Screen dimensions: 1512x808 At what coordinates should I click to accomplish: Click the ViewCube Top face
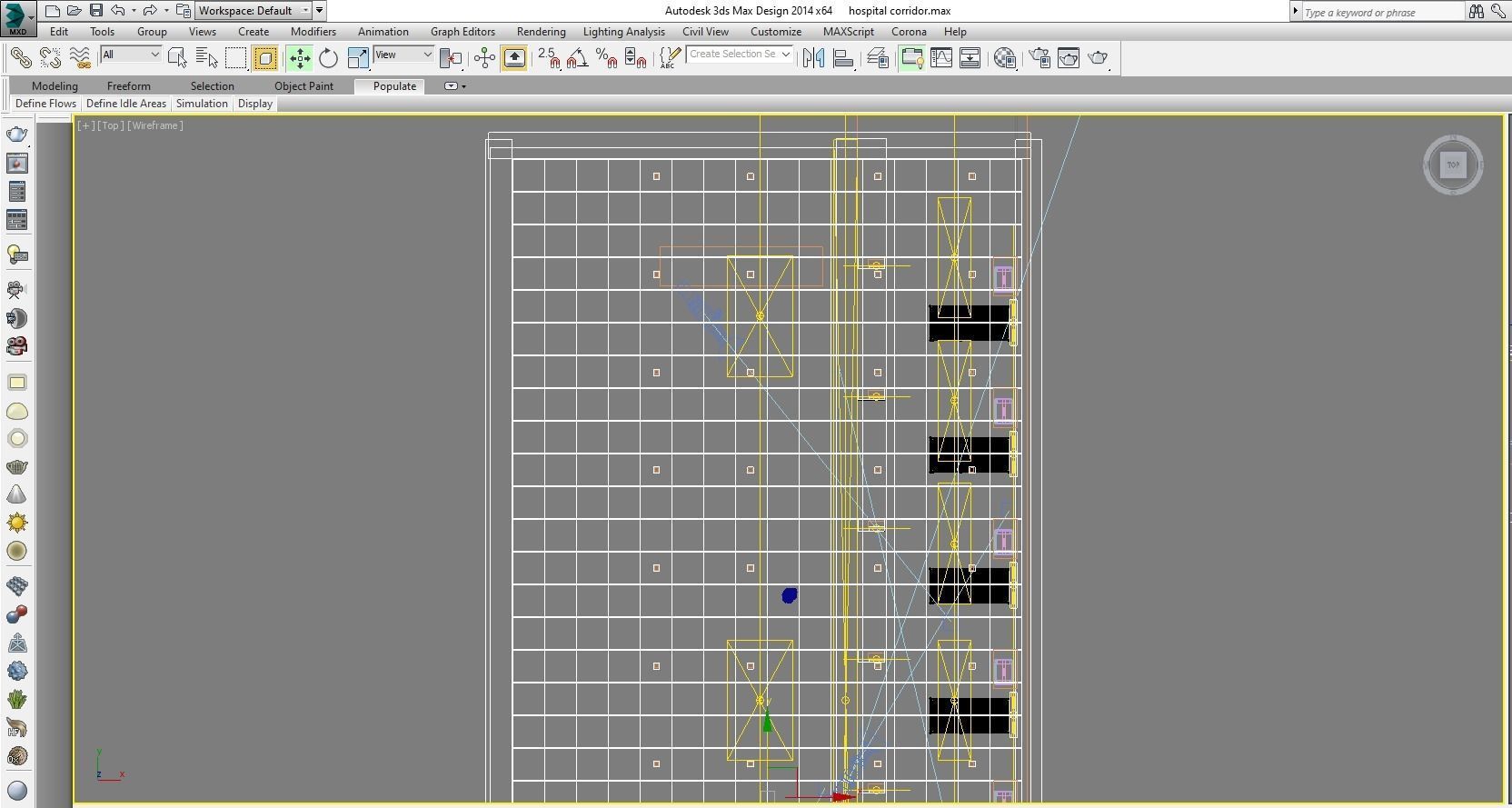[x=1453, y=165]
